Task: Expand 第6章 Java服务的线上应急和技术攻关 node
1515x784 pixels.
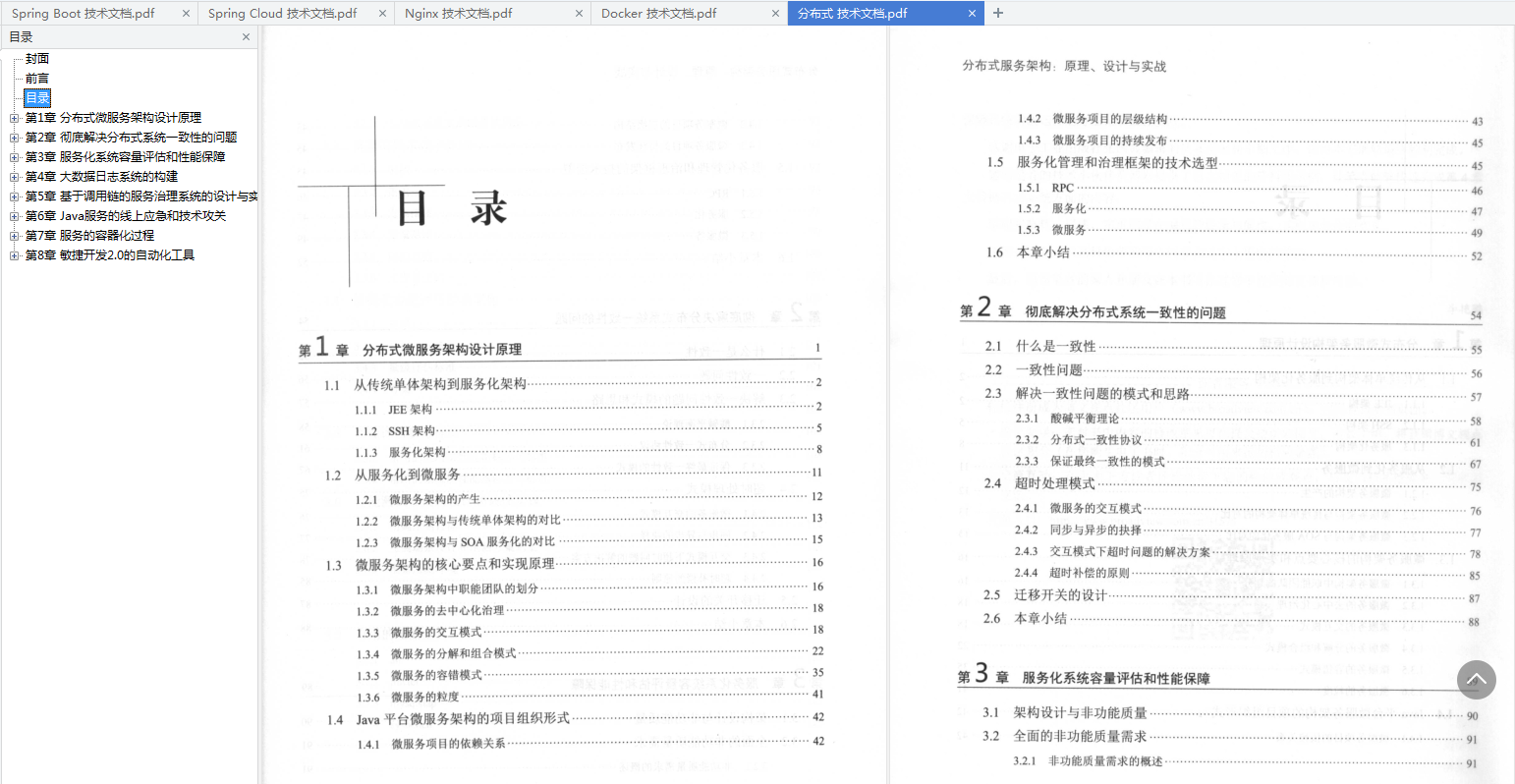Action: point(15,216)
